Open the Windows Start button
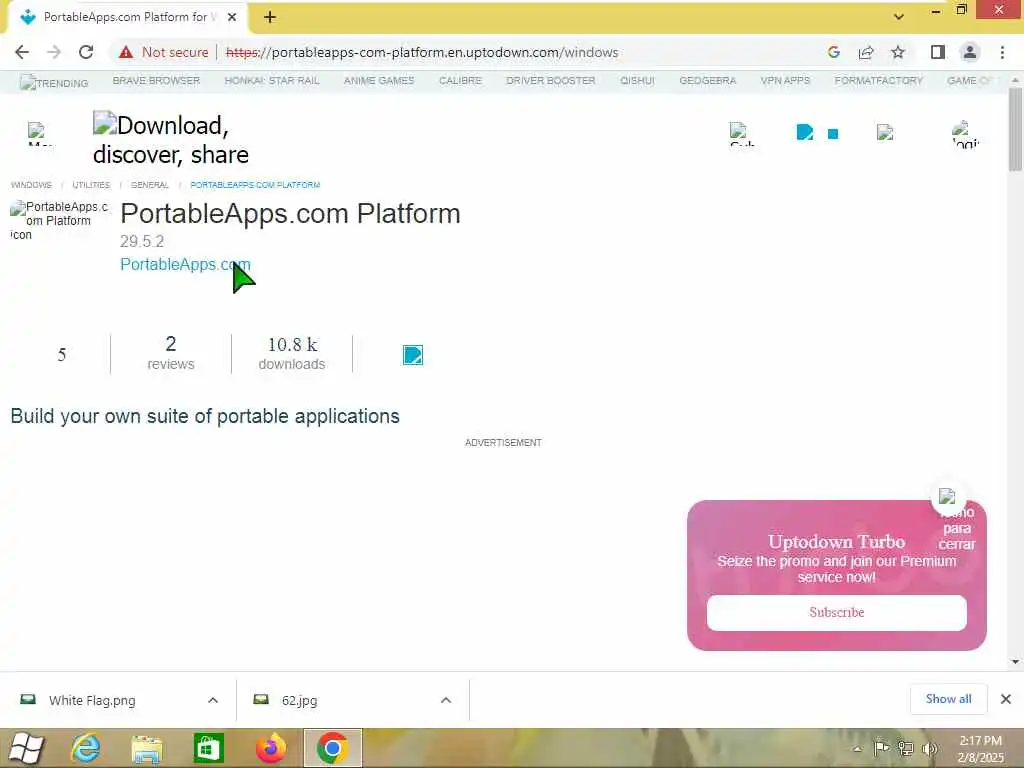This screenshot has height=768, width=1024. (26, 748)
